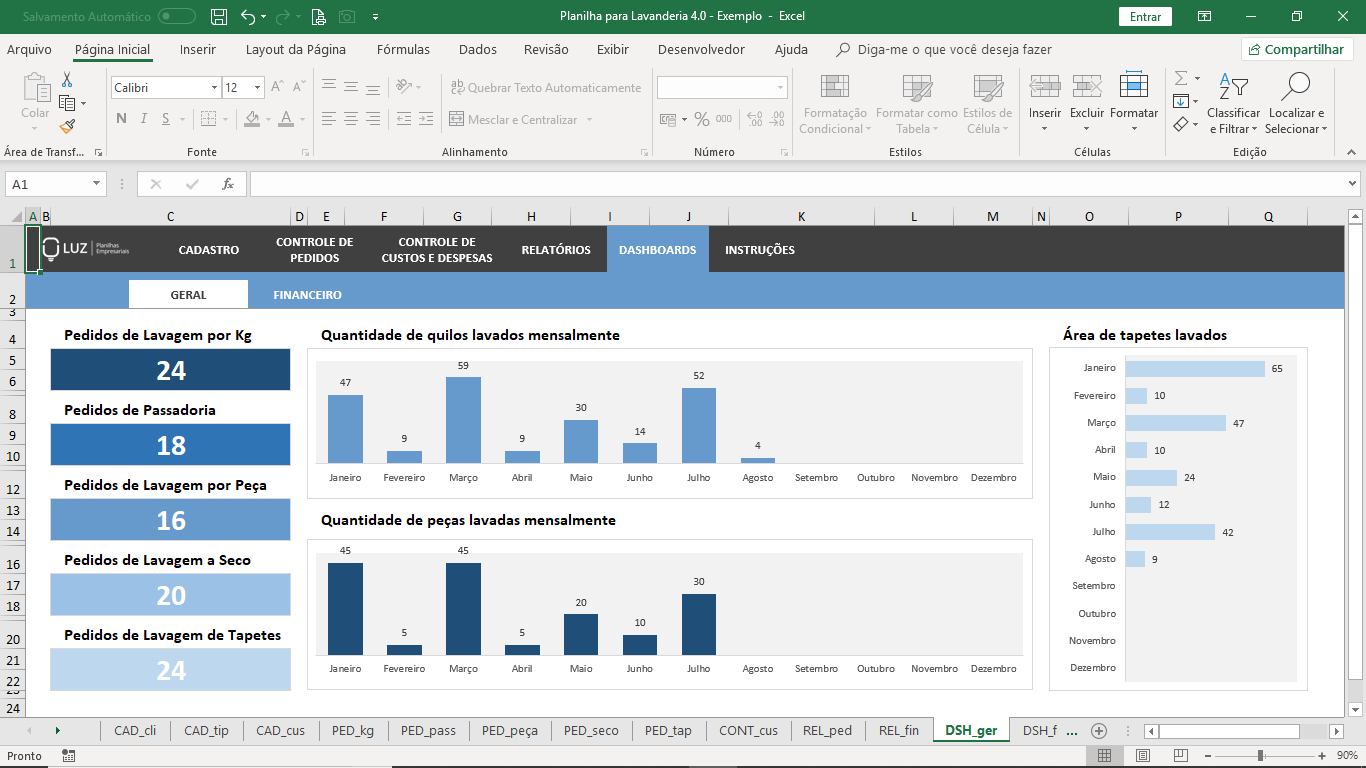Click the percent style icon
This screenshot has height=768, width=1366.
coord(702,119)
